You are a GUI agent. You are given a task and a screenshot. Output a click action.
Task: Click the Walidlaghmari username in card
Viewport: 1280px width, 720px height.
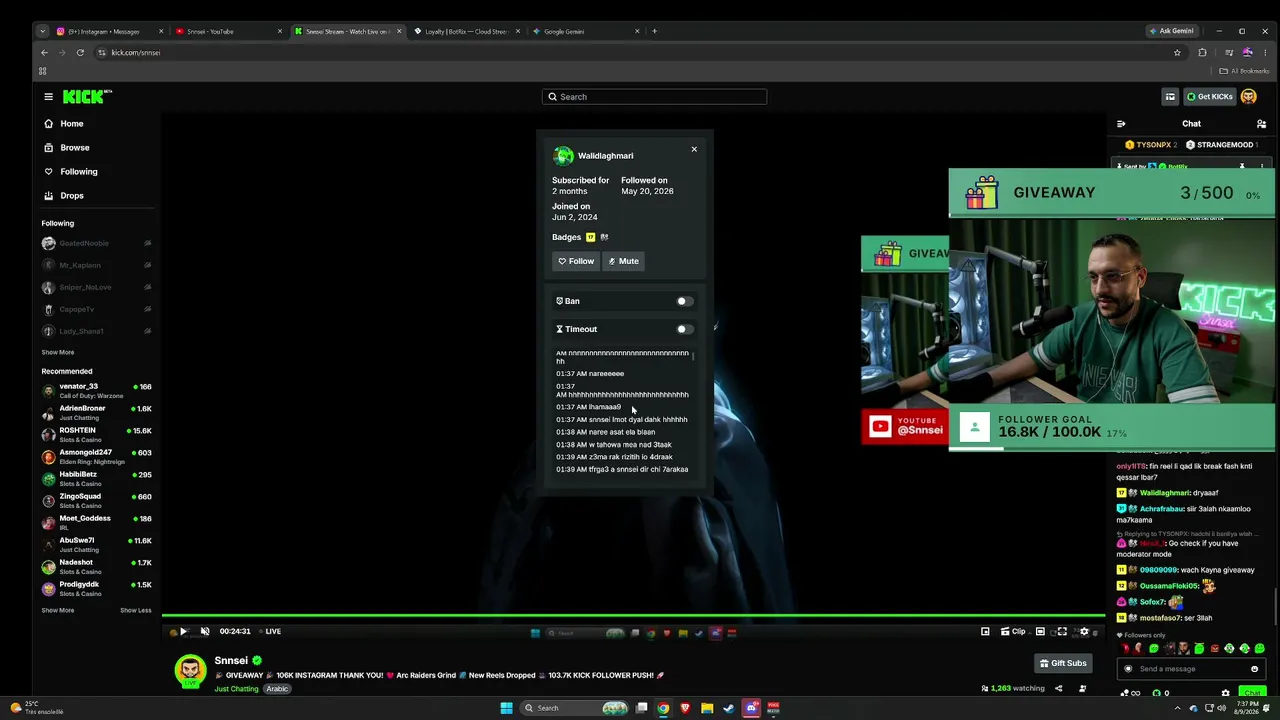click(x=605, y=156)
